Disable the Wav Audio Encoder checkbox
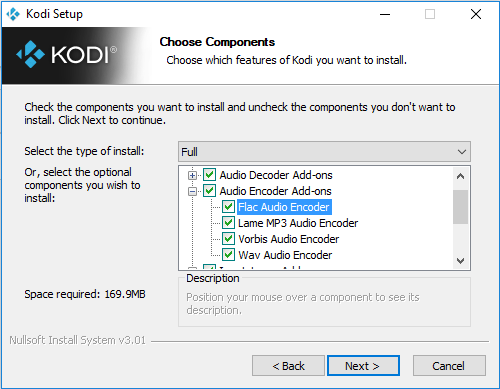Screen dimensions: 500x389 [x=228, y=255]
